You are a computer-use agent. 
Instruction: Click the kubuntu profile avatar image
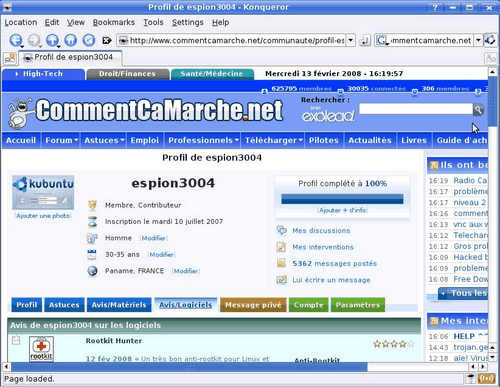point(43,192)
